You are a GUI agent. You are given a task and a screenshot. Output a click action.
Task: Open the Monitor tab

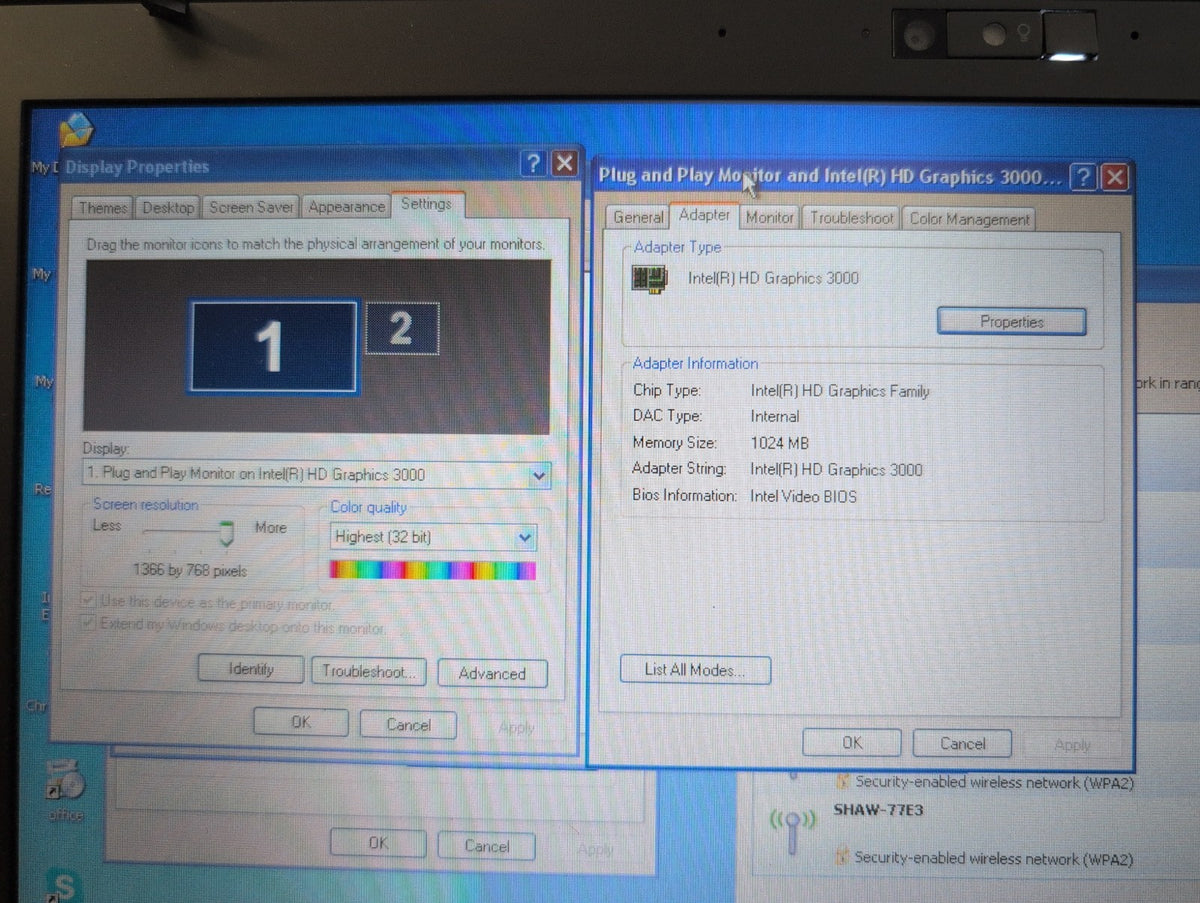(x=770, y=217)
